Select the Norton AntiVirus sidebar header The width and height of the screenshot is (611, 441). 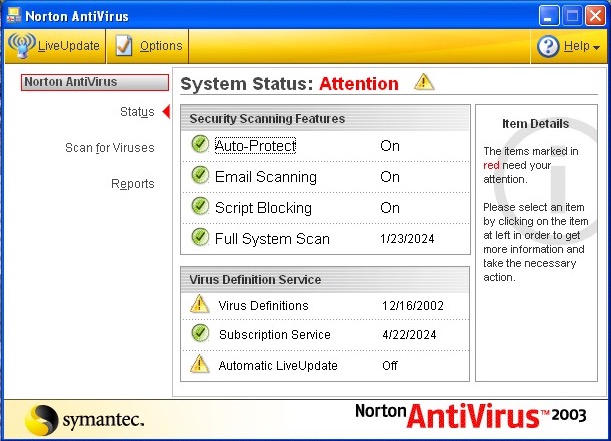(95, 82)
